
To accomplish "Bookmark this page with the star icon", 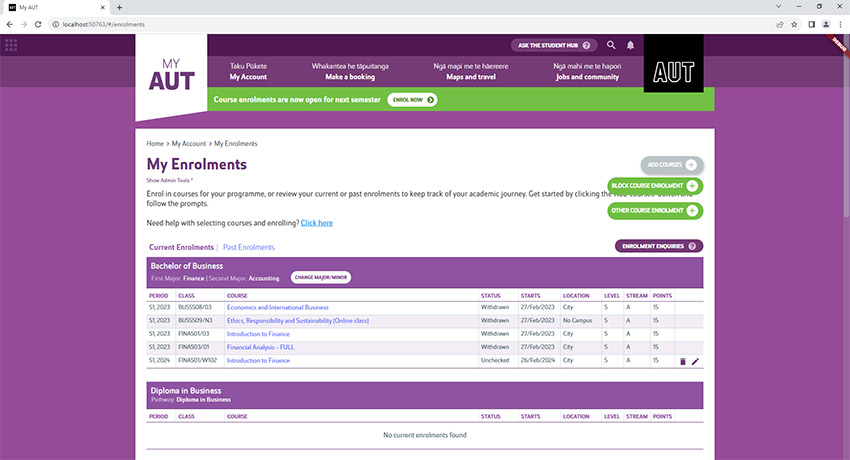I will pyautogui.click(x=794, y=23).
